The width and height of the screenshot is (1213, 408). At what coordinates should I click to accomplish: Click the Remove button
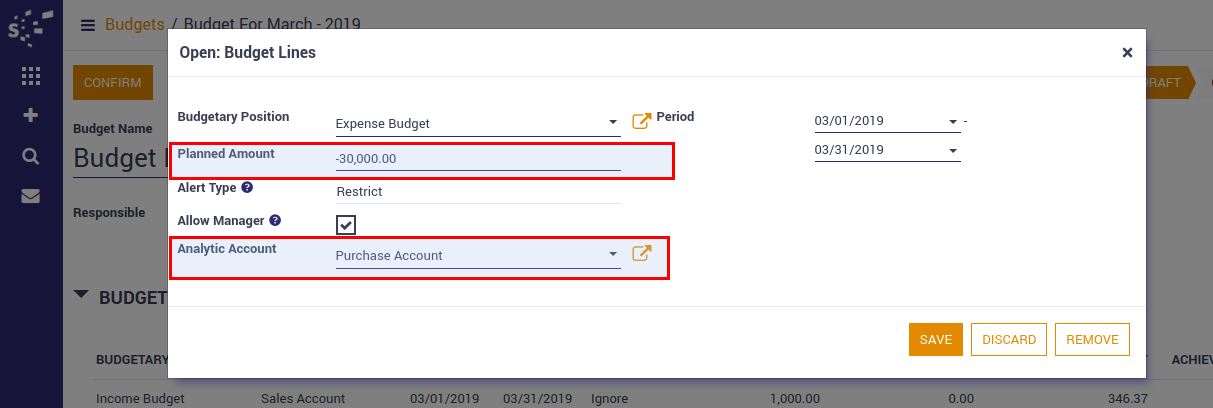pyautogui.click(x=1092, y=339)
